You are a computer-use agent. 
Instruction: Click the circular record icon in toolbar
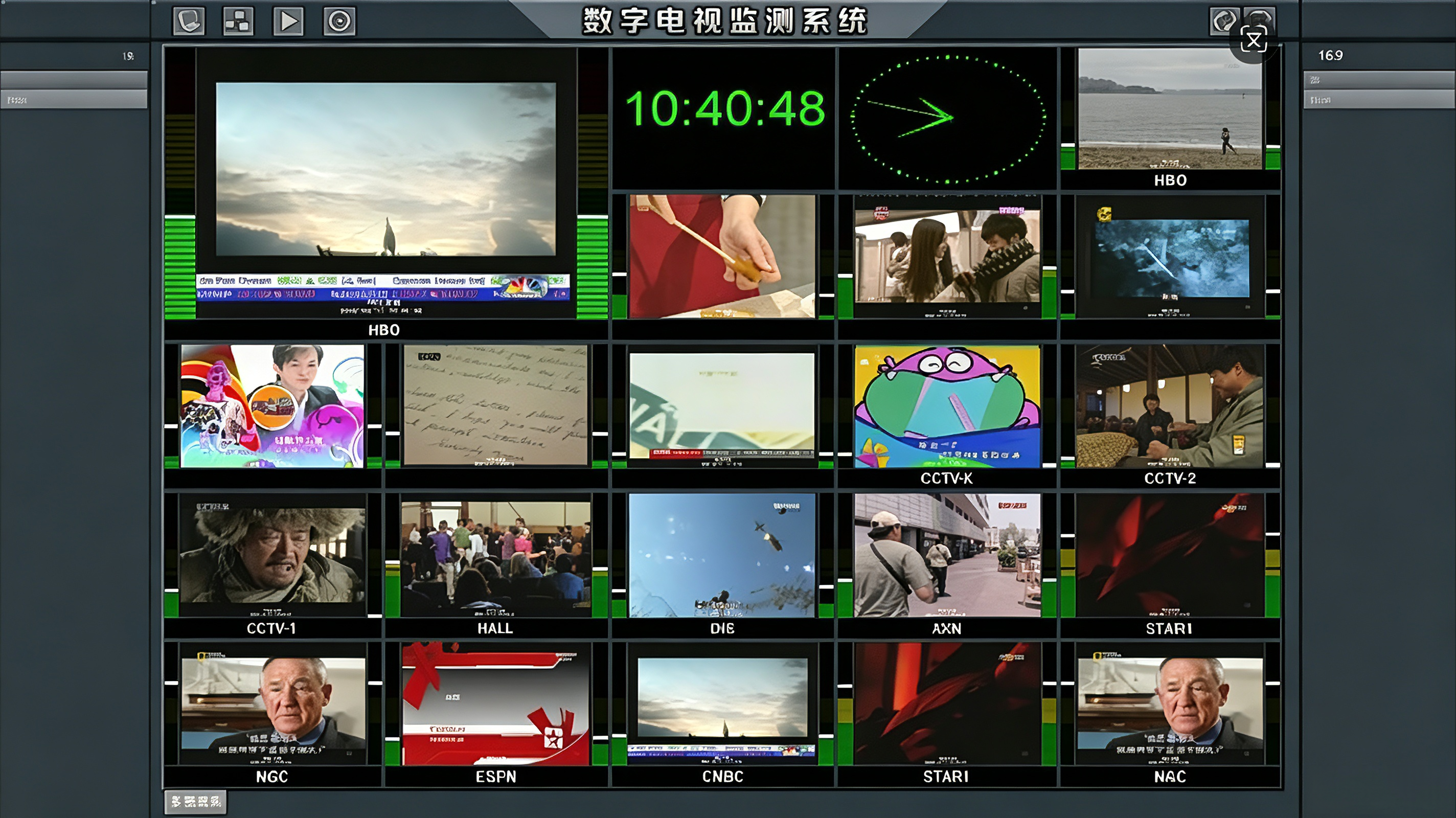coord(339,21)
